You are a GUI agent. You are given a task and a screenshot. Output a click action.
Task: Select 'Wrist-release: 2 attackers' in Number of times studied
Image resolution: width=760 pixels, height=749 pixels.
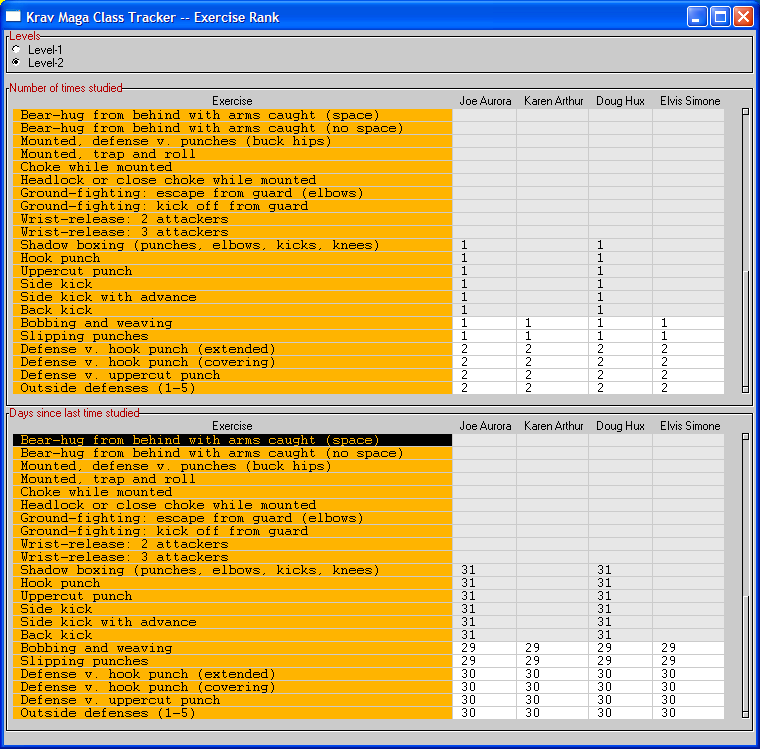pos(232,219)
